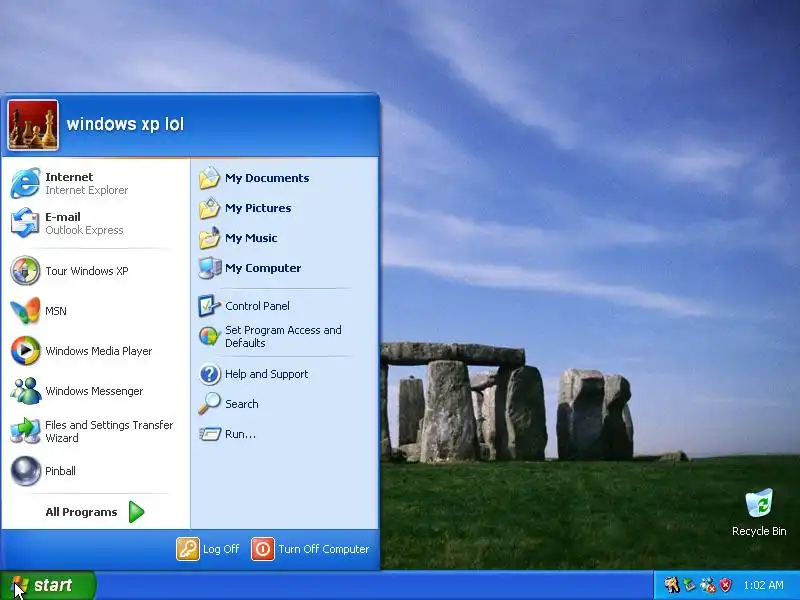Click the My Computer label
This screenshot has height=600, width=800.
263,268
